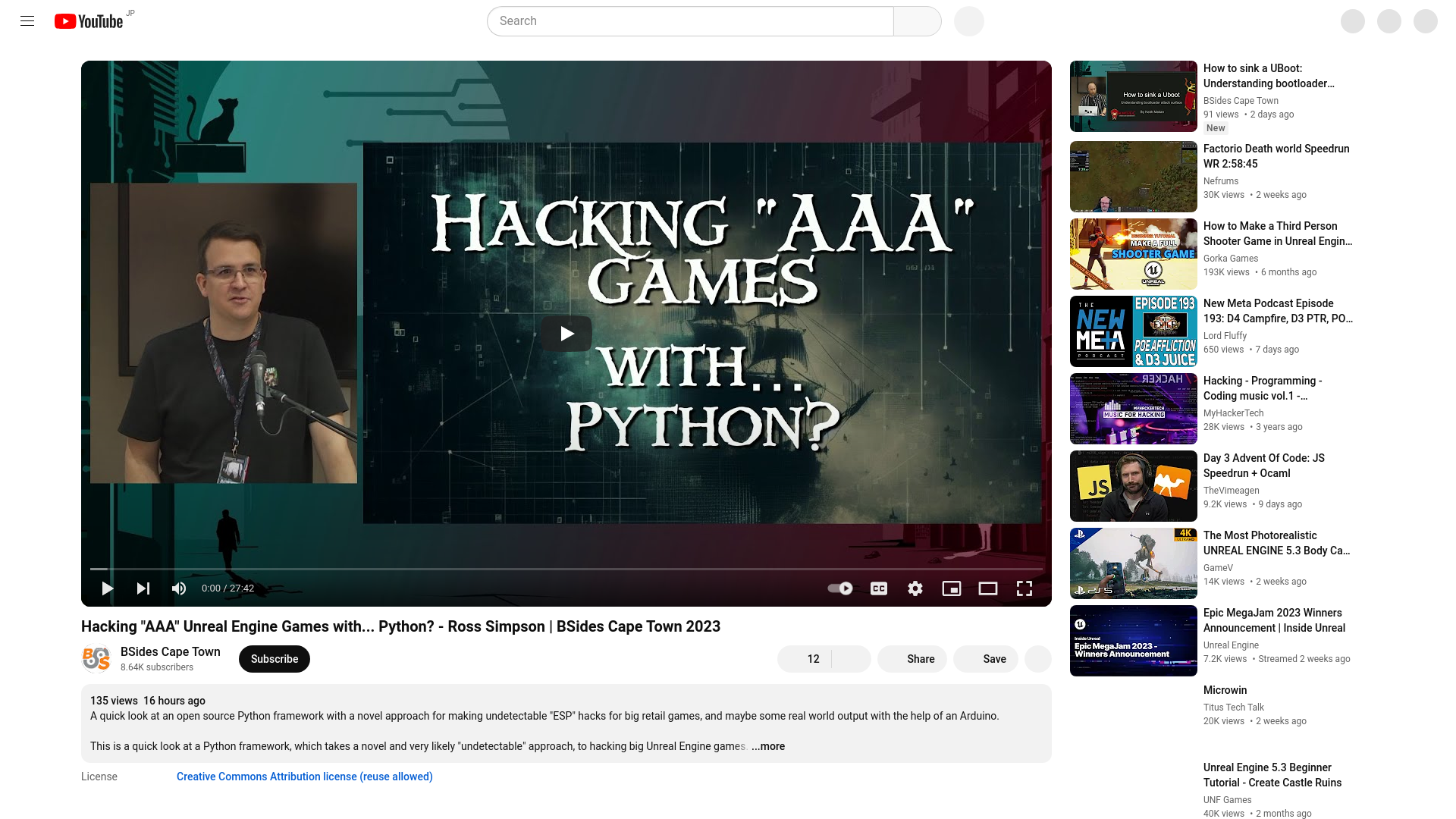
Task: Subscribe to BSides Cape Town
Action: click(275, 659)
